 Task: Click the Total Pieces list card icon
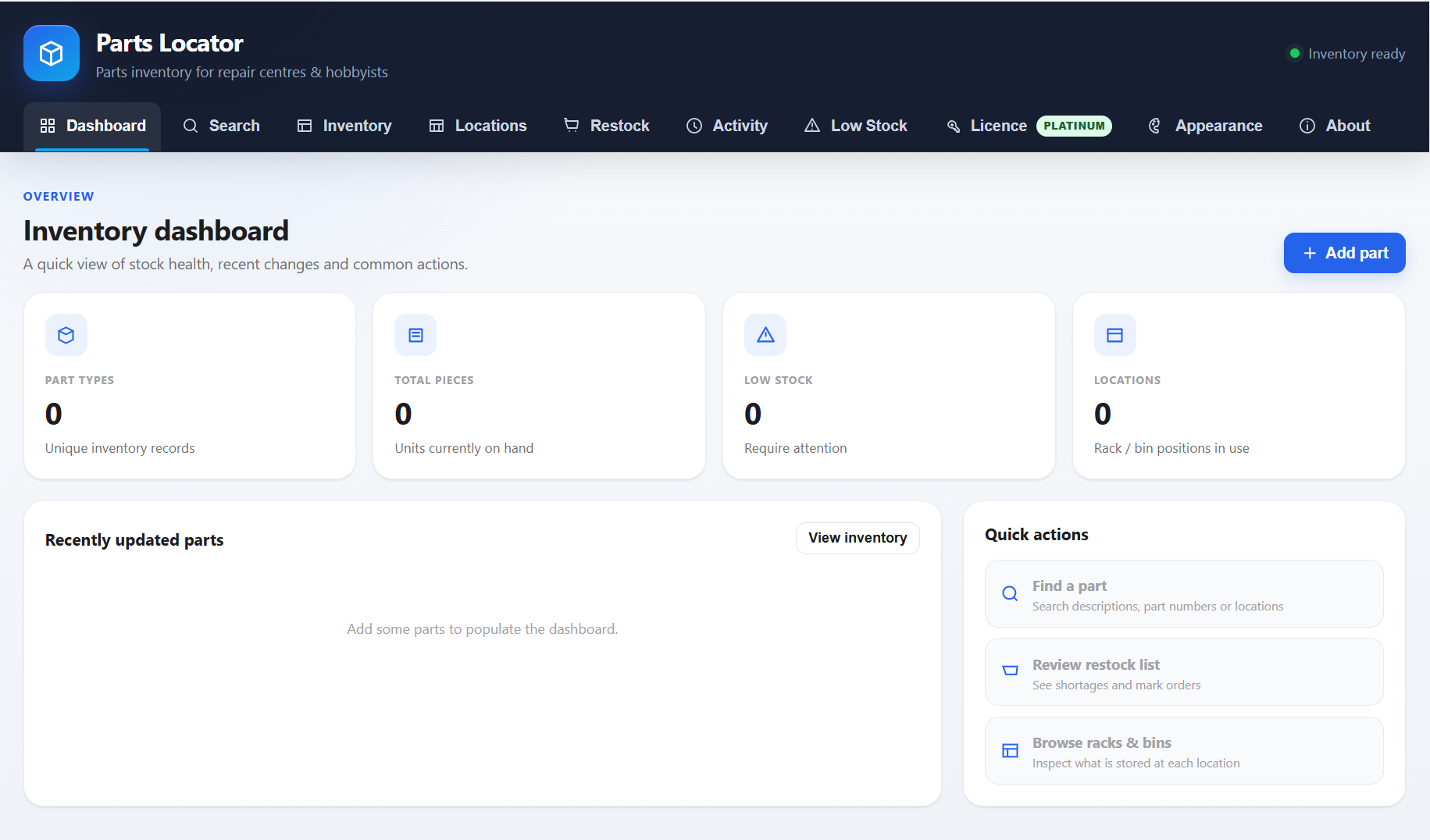click(x=415, y=335)
